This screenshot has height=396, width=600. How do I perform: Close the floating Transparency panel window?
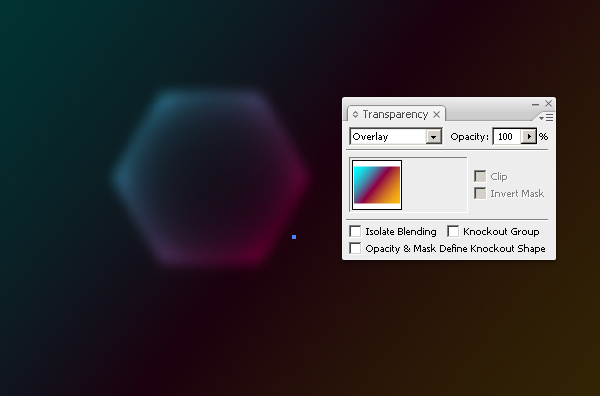[x=548, y=103]
